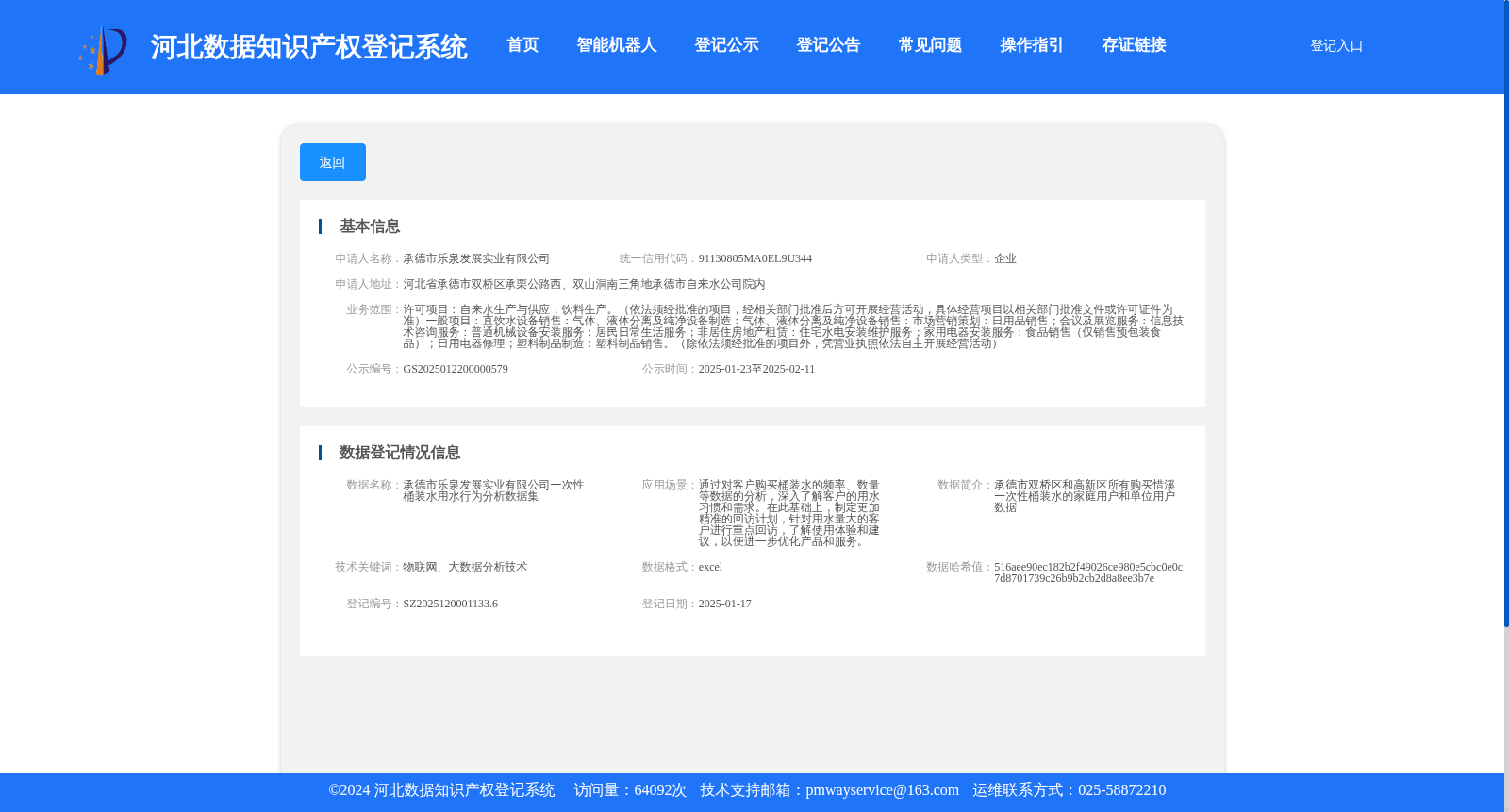Click the 登记入口 link
The width and height of the screenshot is (1509, 812).
pos(1336,45)
